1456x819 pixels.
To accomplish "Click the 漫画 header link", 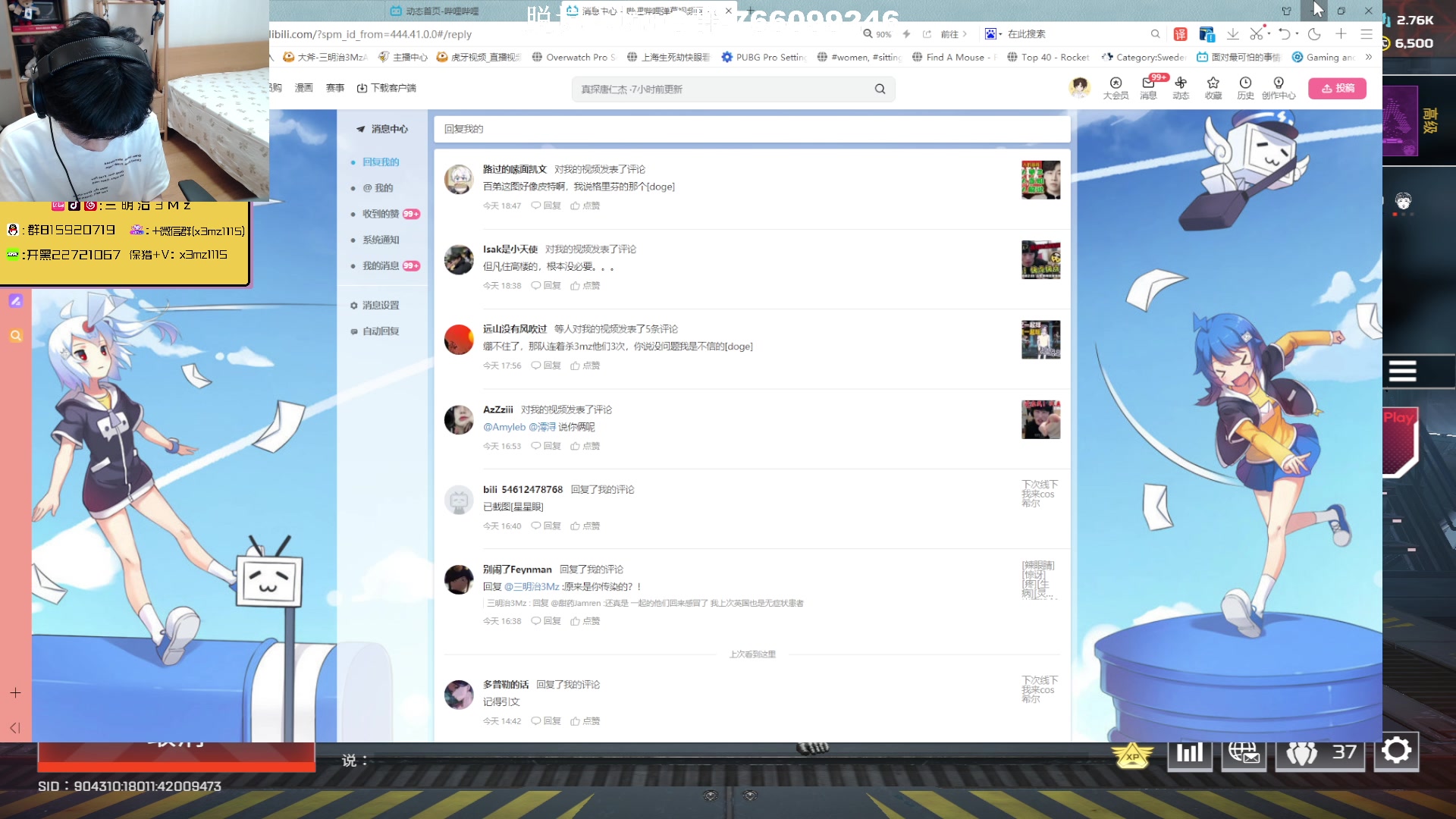I will (x=304, y=88).
